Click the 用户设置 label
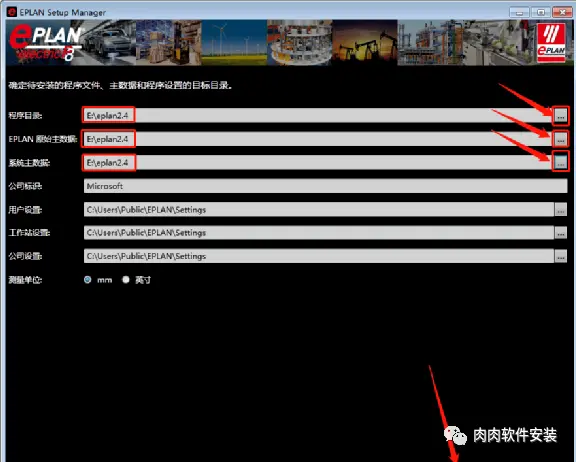 click(x=25, y=210)
